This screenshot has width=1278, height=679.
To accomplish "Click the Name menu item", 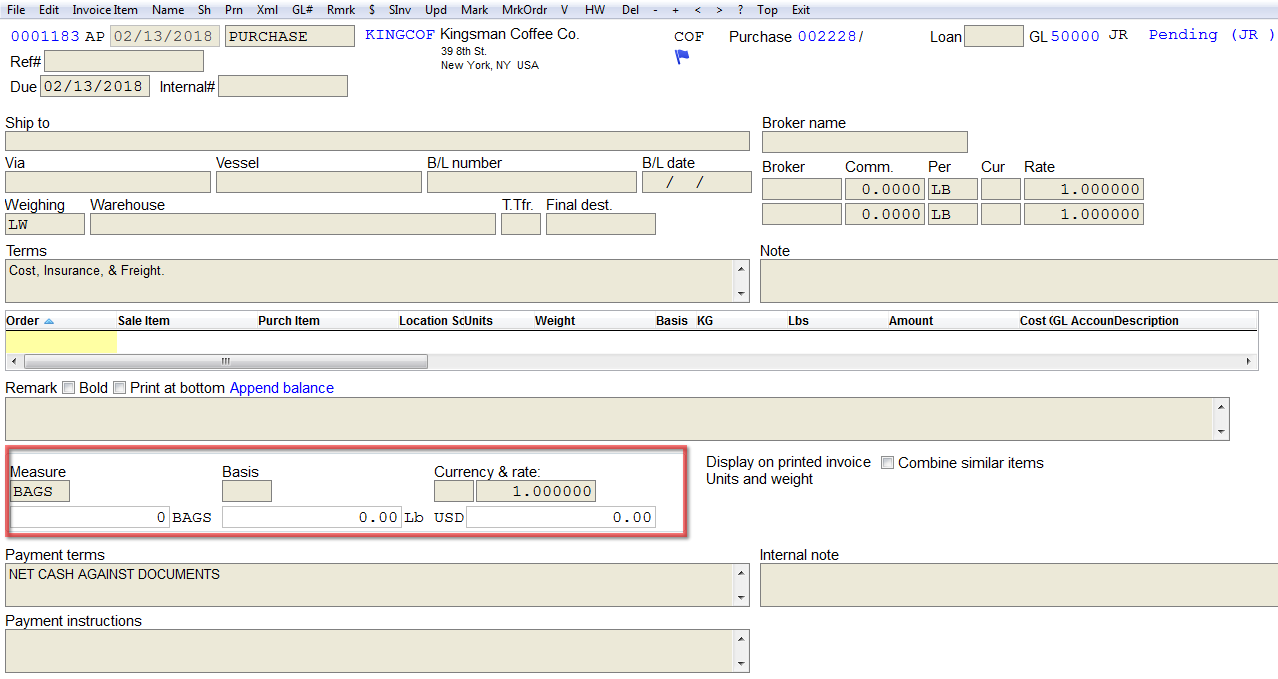I will 168,10.
